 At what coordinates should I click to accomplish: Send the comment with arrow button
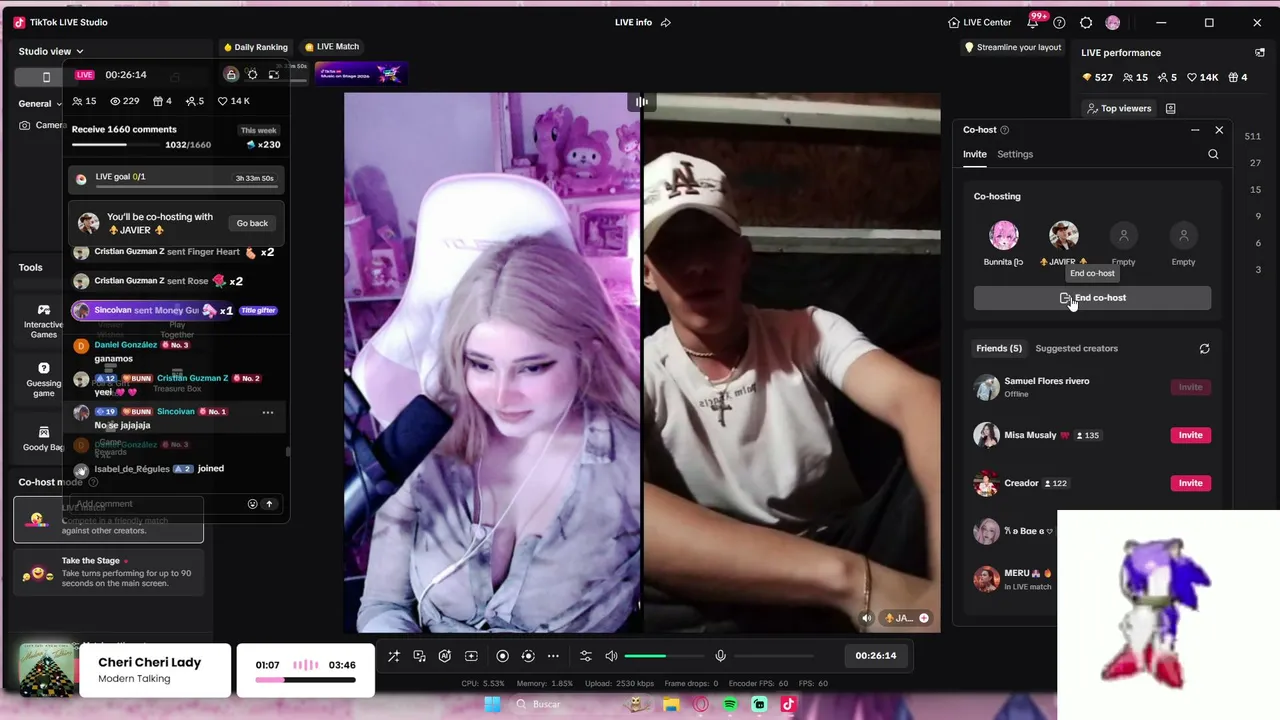(x=269, y=504)
